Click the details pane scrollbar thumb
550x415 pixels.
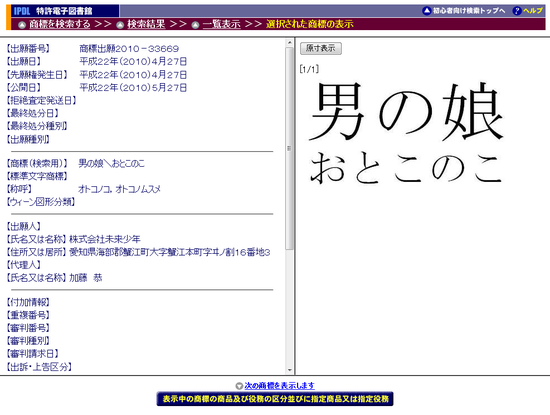click(x=289, y=148)
